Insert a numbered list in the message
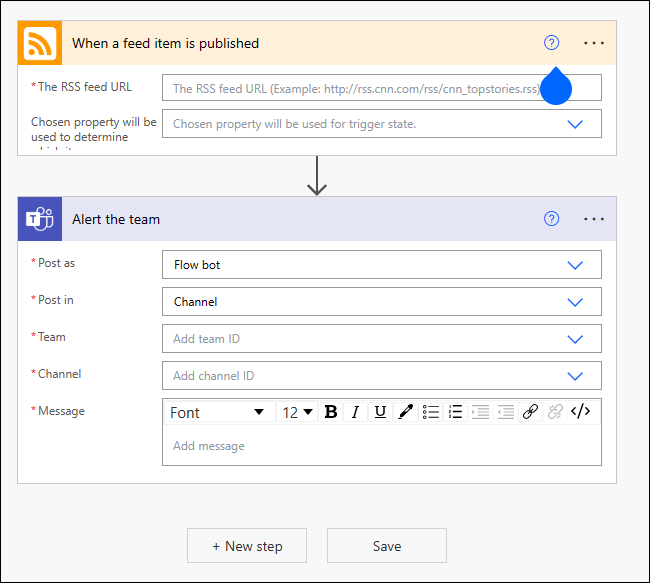 tap(455, 412)
